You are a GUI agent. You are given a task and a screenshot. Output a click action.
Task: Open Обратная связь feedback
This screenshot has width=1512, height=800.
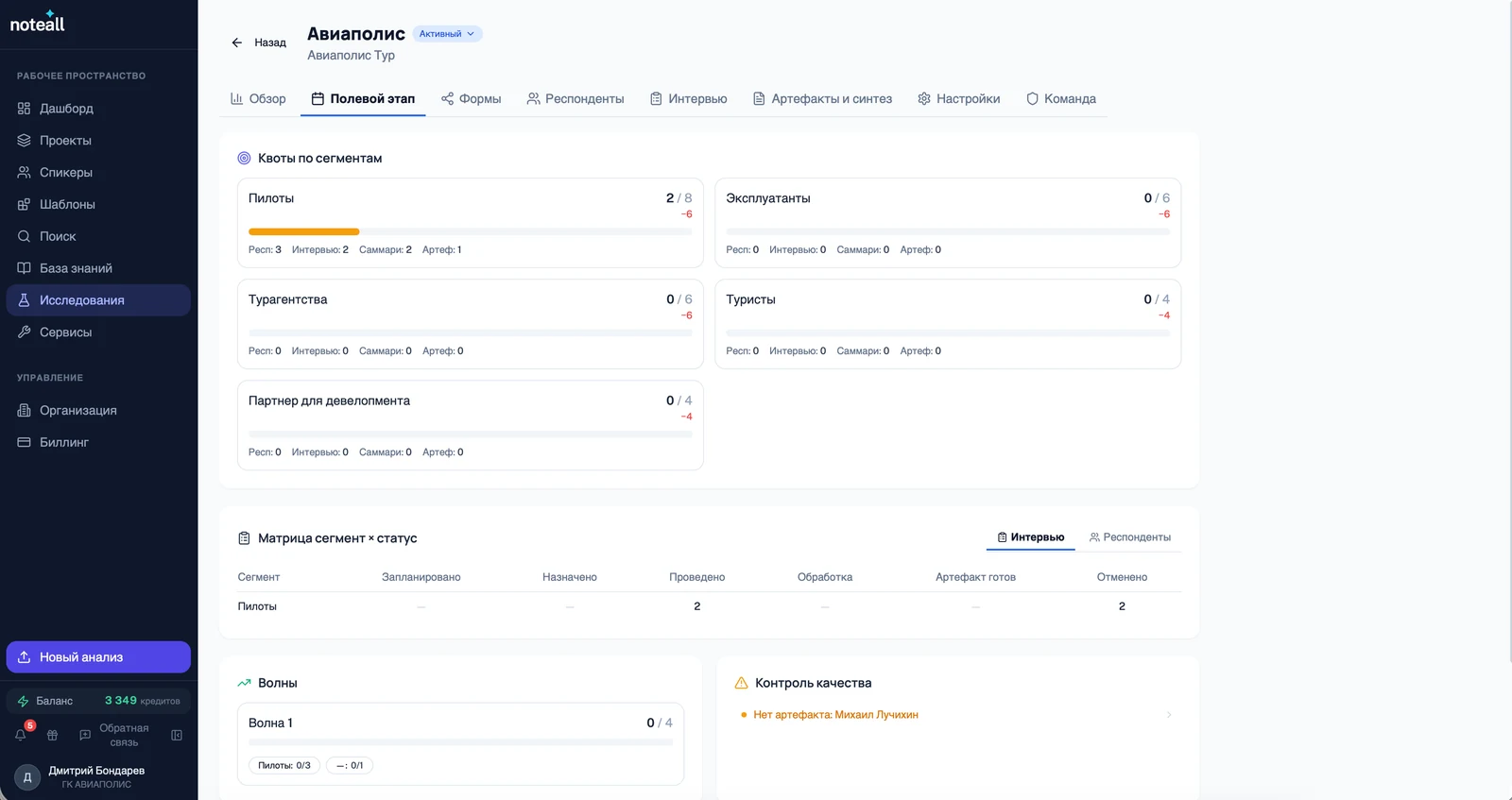pyautogui.click(x=114, y=735)
